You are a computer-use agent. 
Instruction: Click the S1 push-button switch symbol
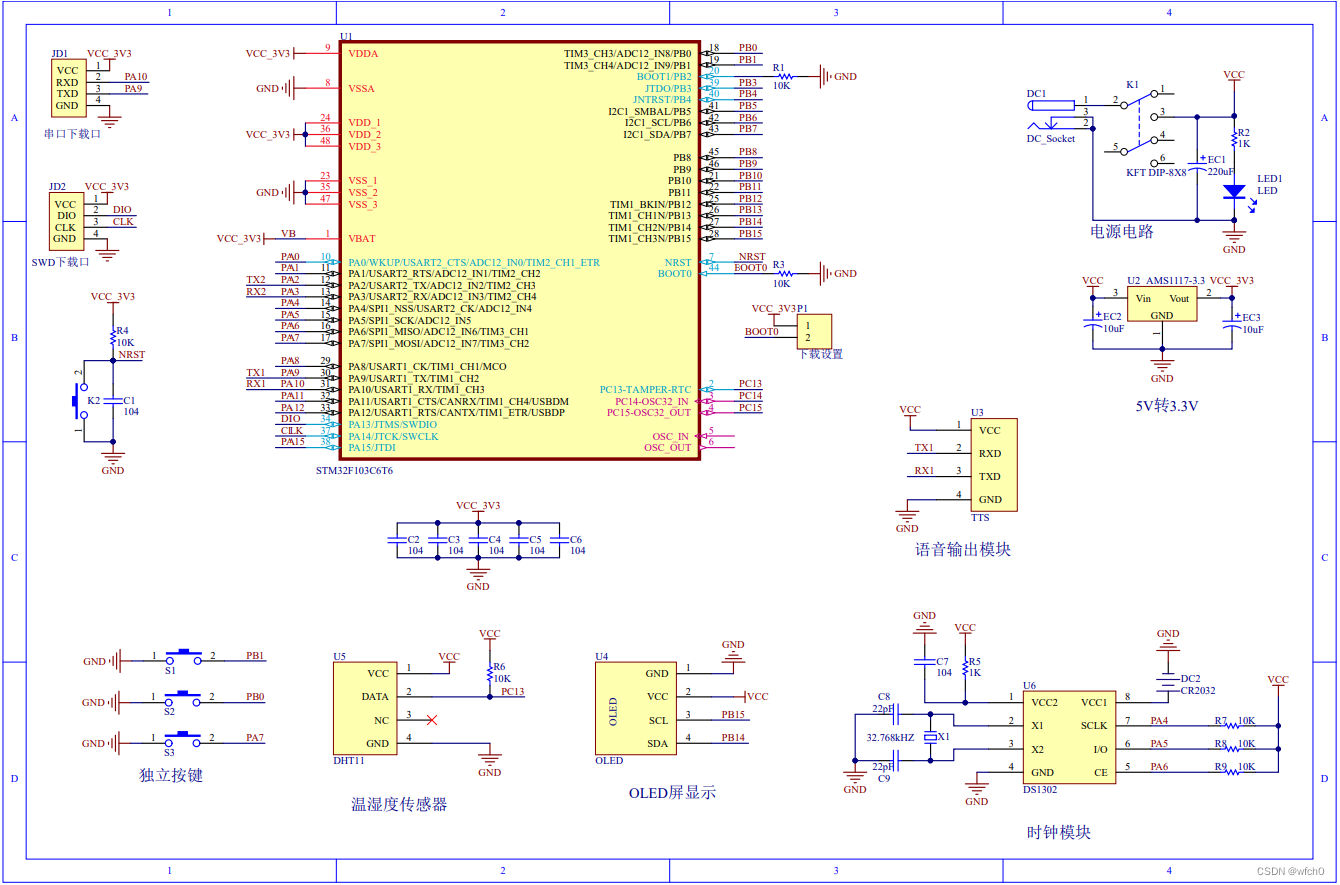tap(184, 656)
